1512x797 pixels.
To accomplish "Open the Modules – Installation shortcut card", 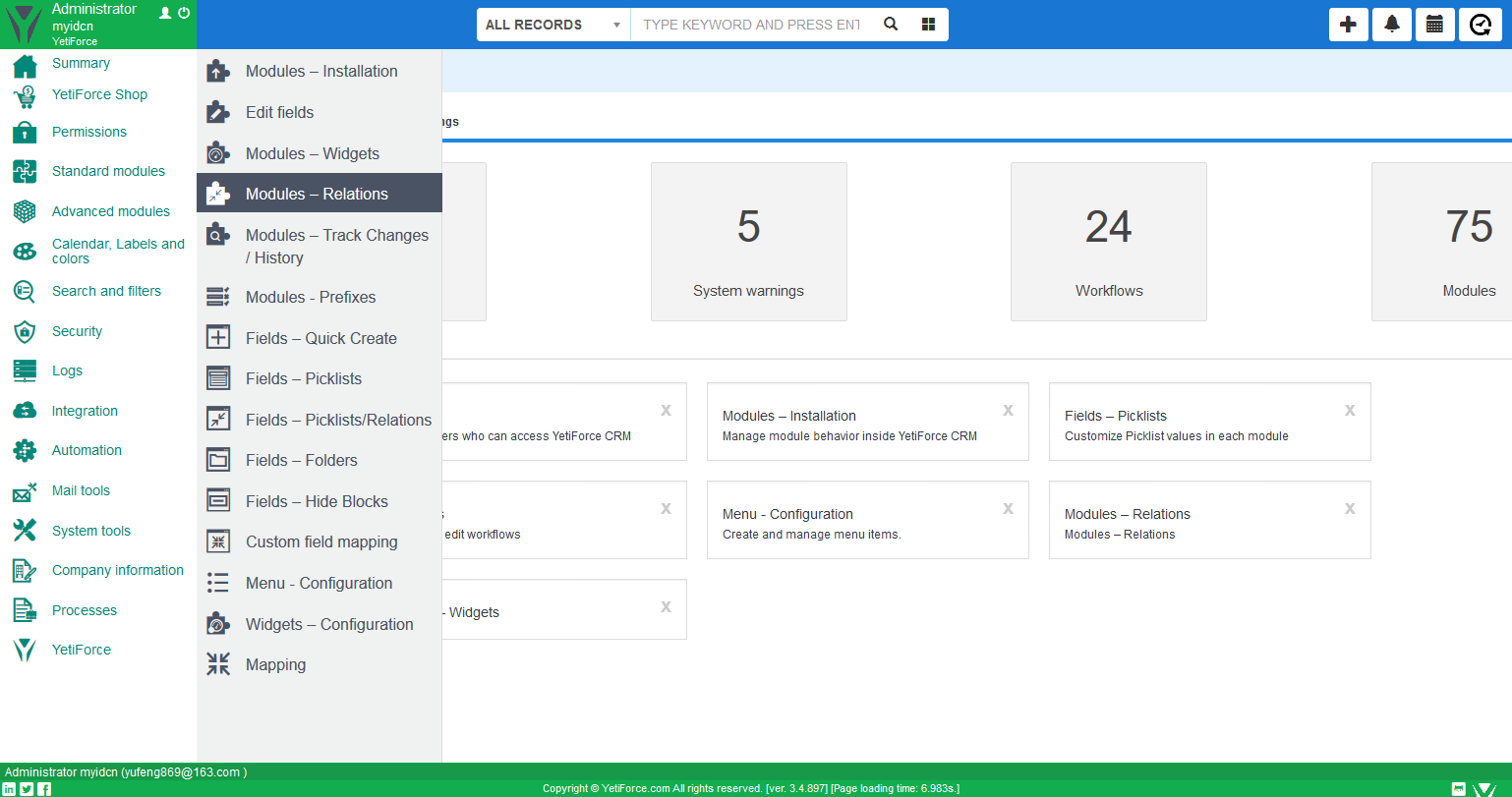I will click(868, 422).
